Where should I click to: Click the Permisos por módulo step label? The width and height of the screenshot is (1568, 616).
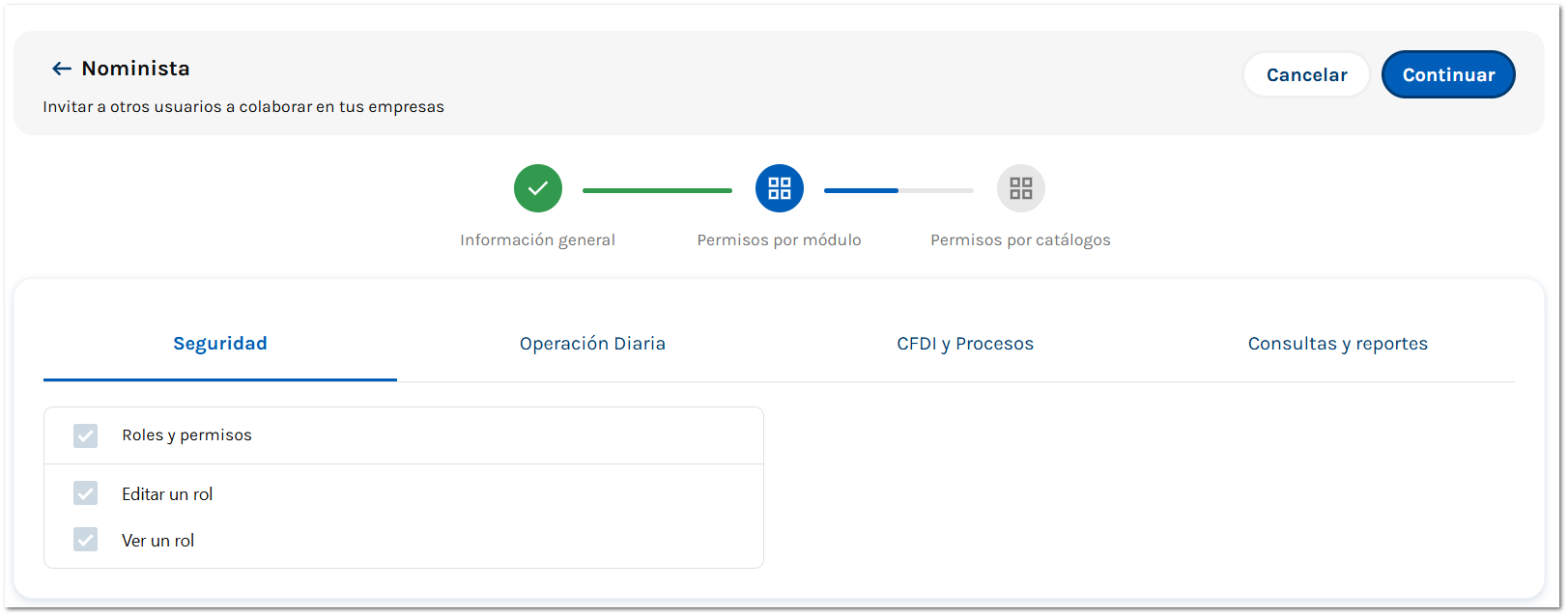point(779,240)
